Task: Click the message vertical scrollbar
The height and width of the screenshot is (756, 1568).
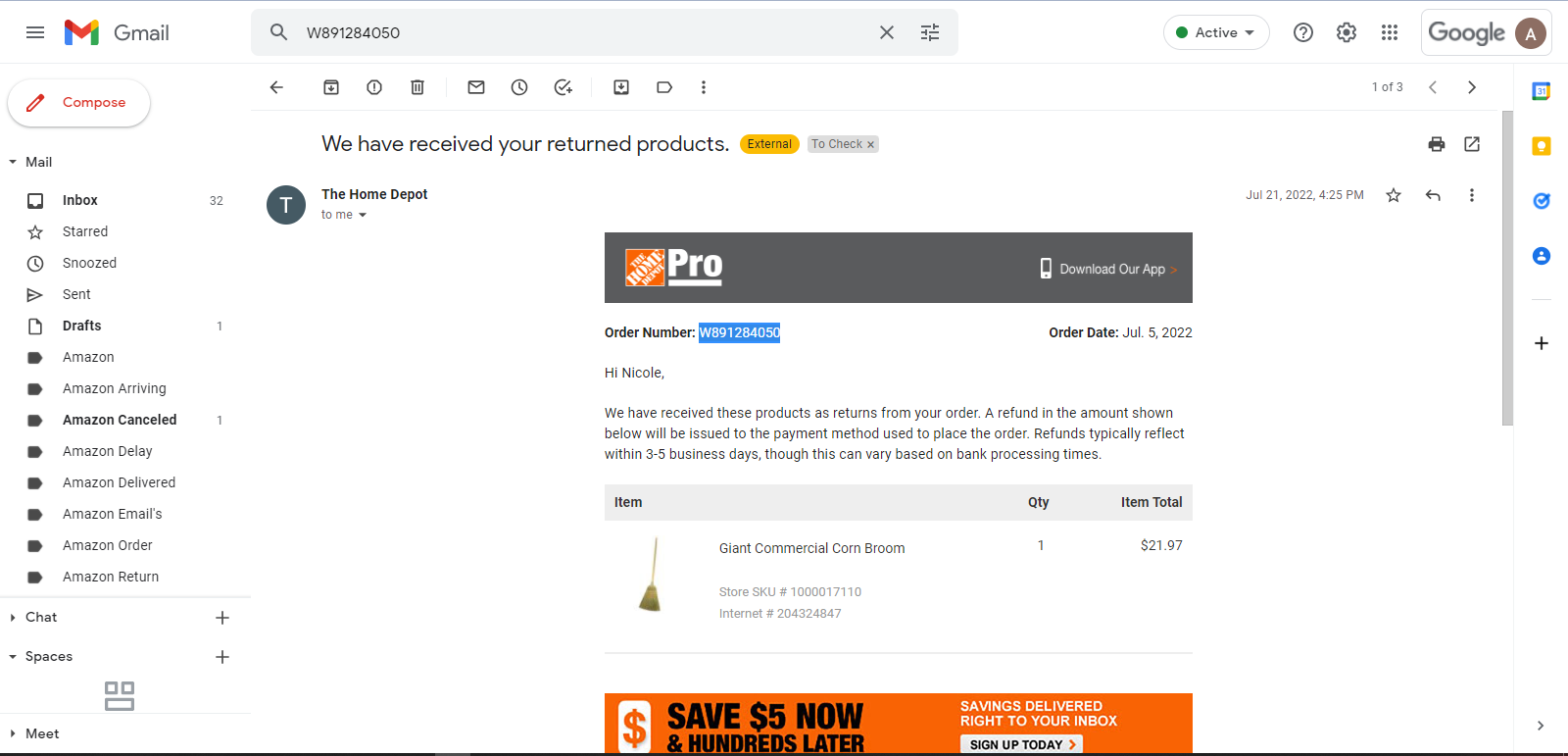Action: point(1507,268)
